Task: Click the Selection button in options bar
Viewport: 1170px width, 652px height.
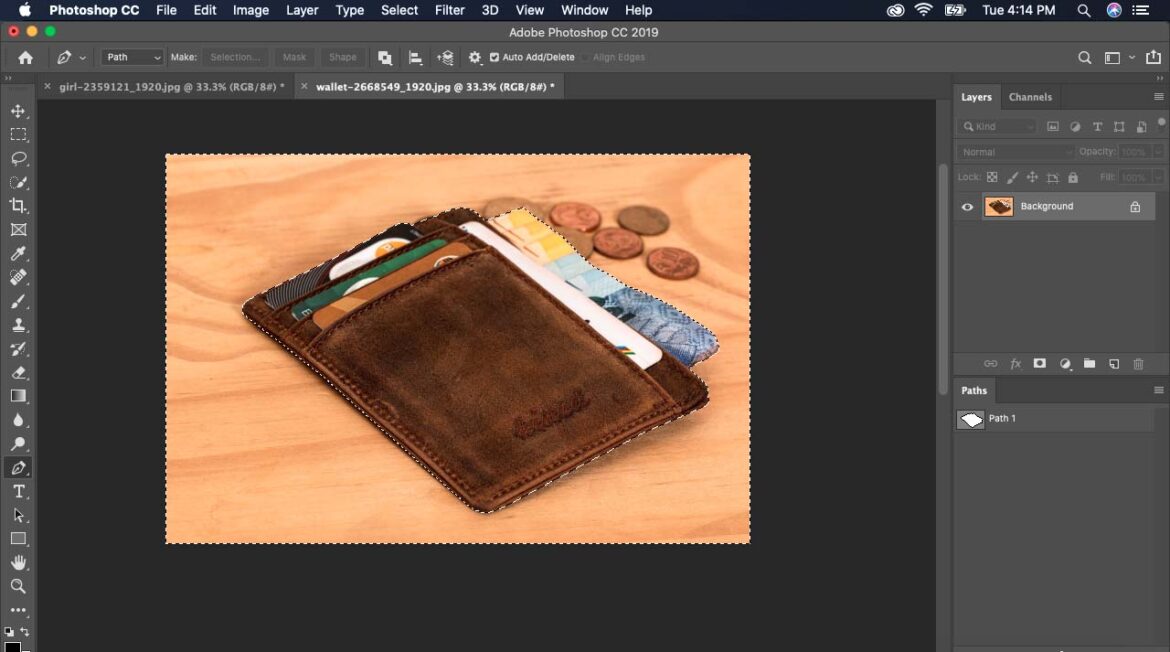Action: [x=234, y=57]
